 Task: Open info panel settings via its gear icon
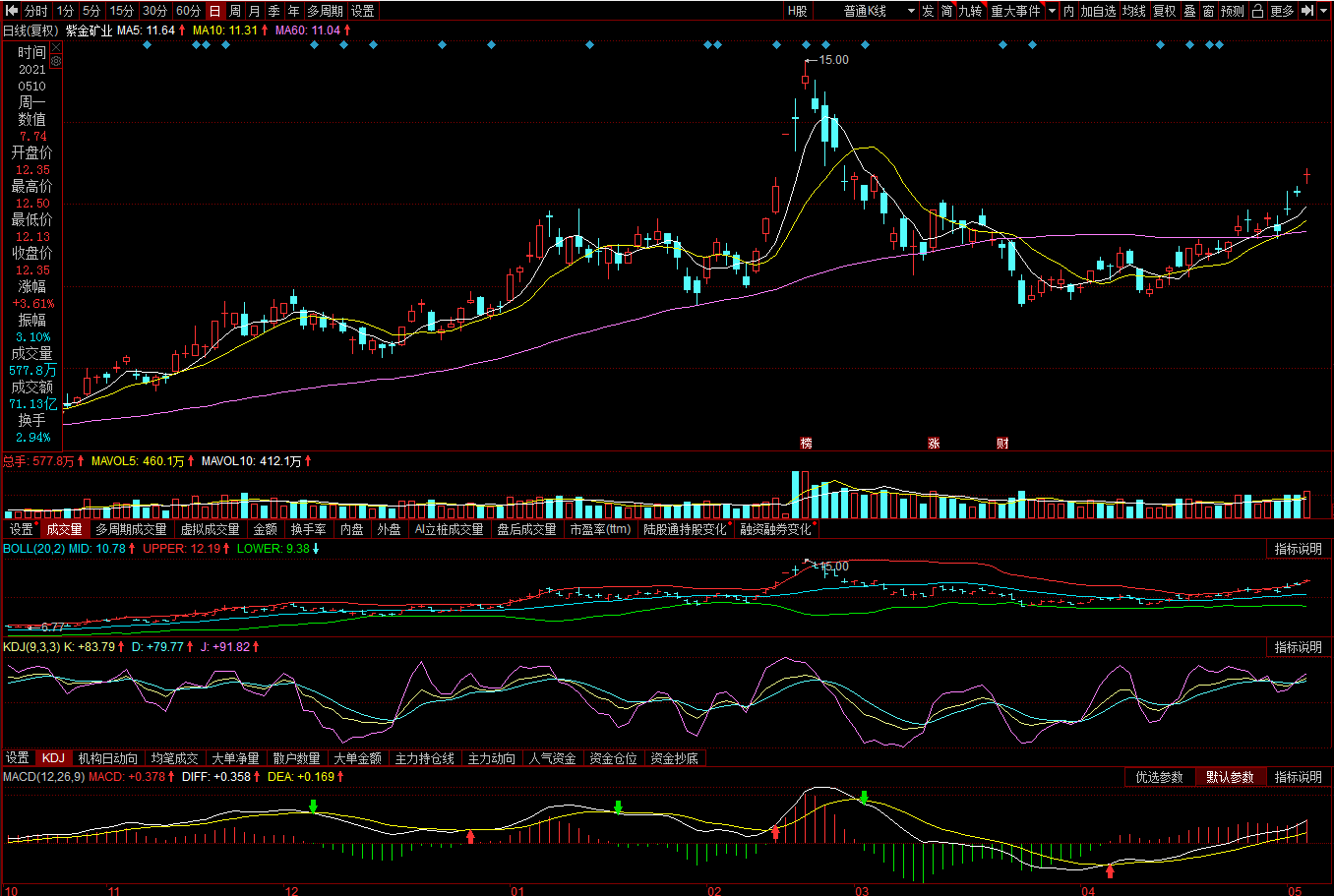(x=56, y=61)
